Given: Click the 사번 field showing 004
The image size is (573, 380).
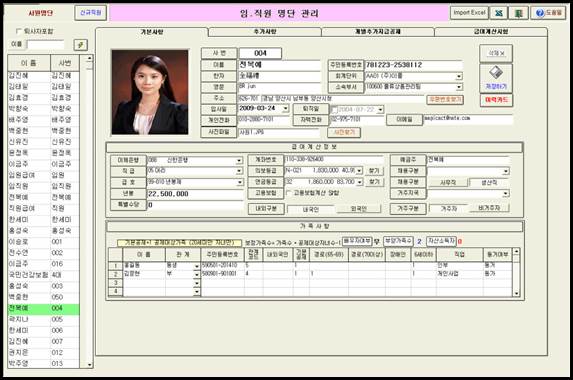Looking at the screenshot, I should pos(260,53).
